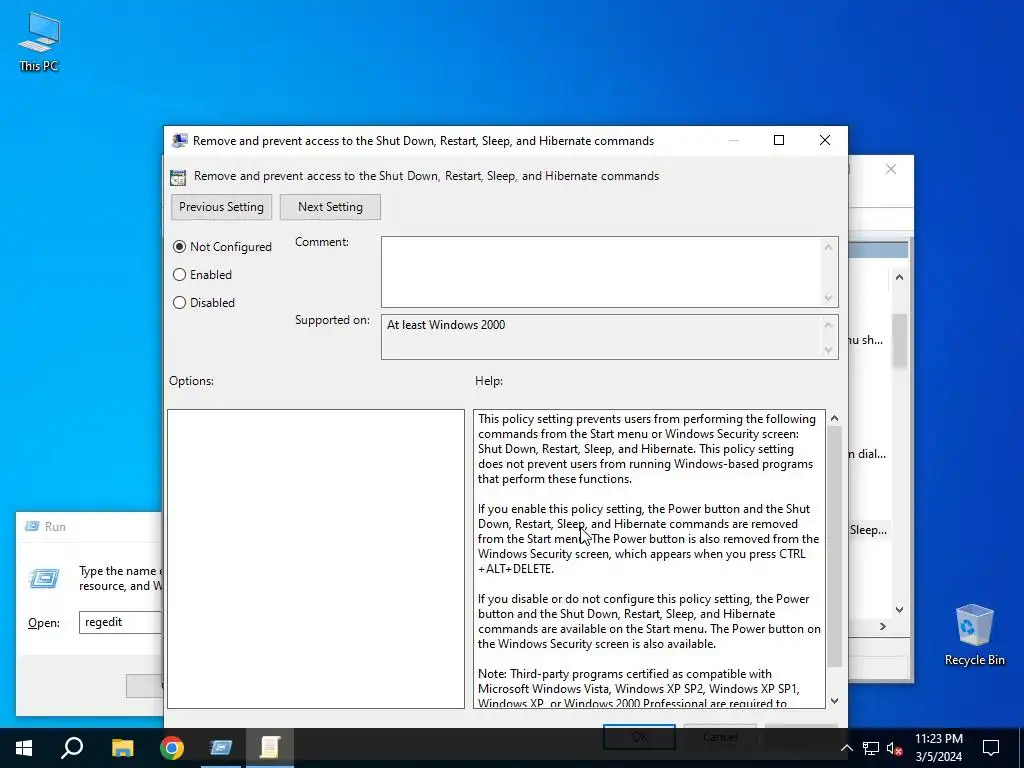
Task: Show clock and calendar 11:23 PM
Action: pos(938,748)
